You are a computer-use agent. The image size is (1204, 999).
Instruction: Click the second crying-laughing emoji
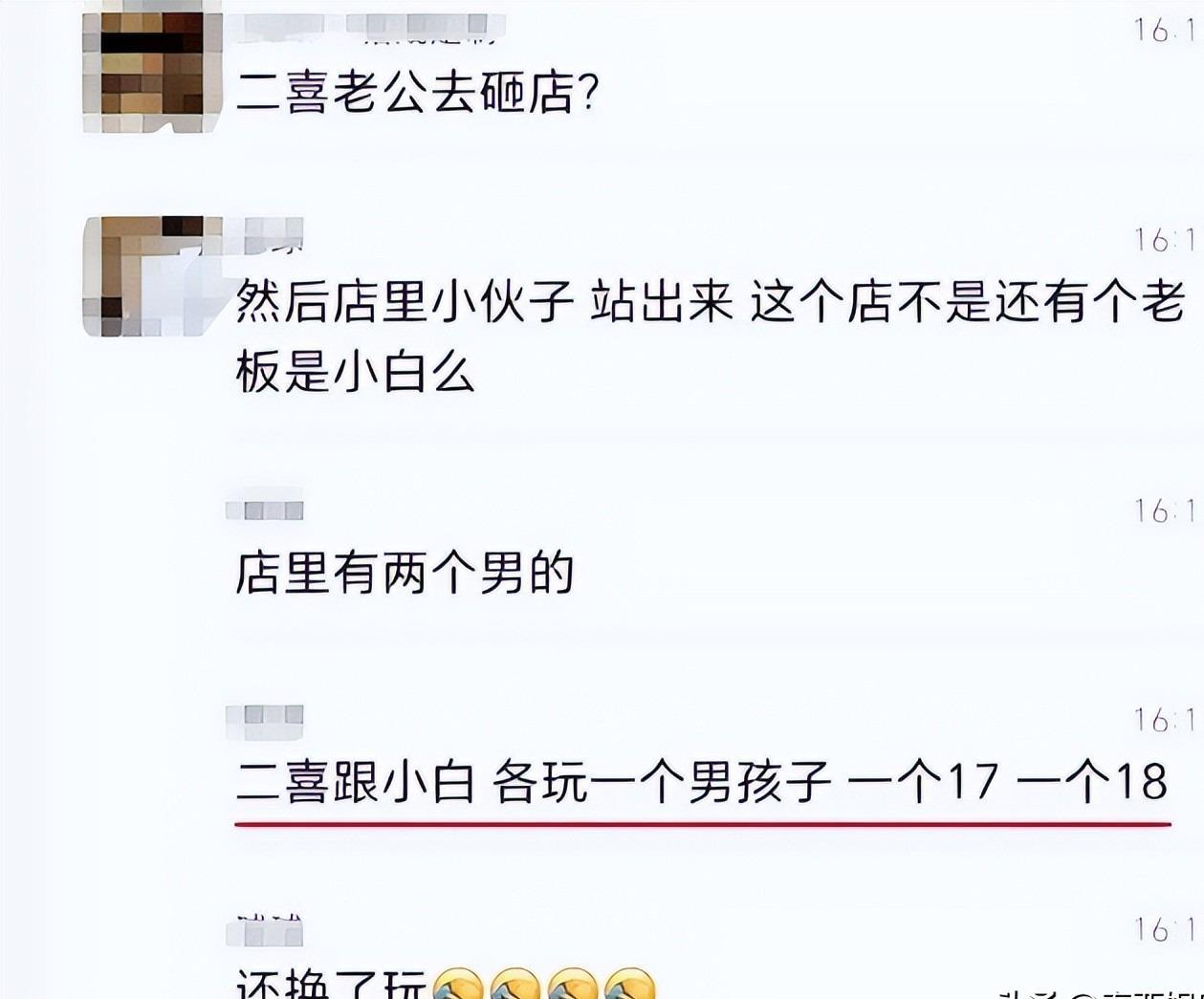[x=515, y=984]
